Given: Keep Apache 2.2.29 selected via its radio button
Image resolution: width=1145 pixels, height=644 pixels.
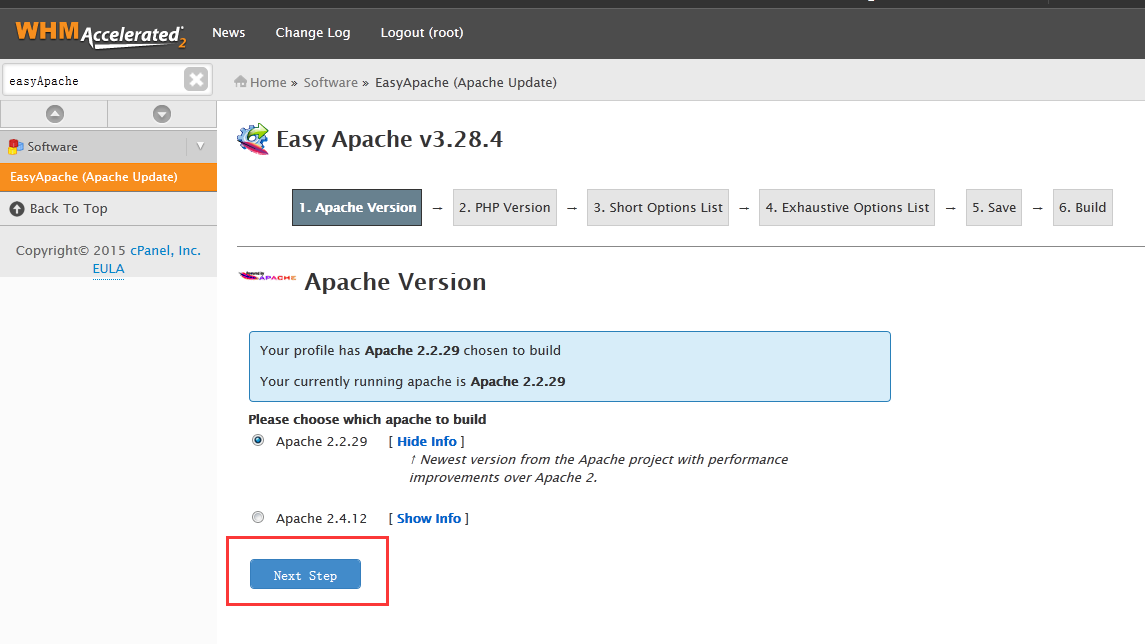Looking at the screenshot, I should (258, 440).
